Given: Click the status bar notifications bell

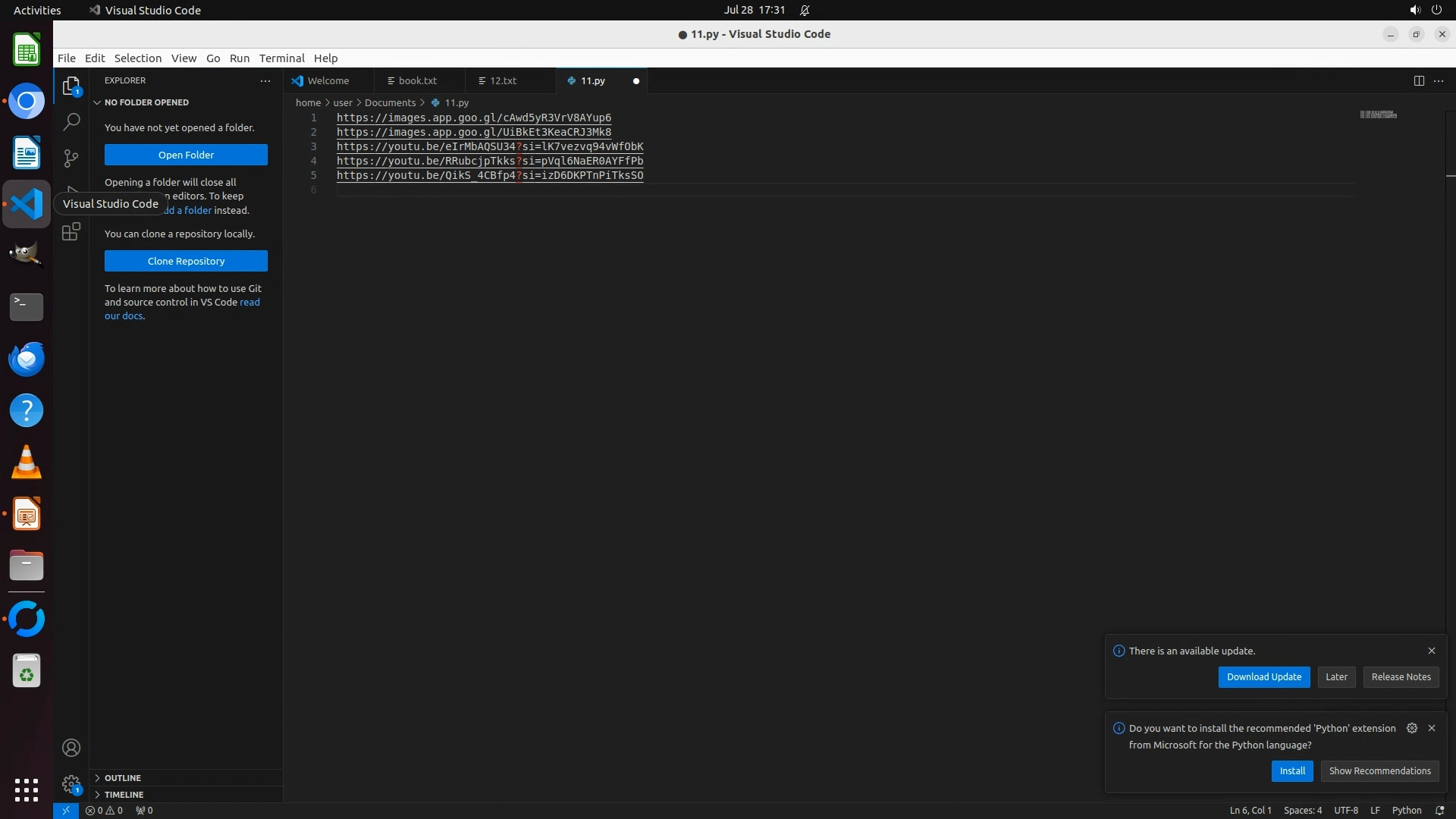Looking at the screenshot, I should (x=1439, y=810).
